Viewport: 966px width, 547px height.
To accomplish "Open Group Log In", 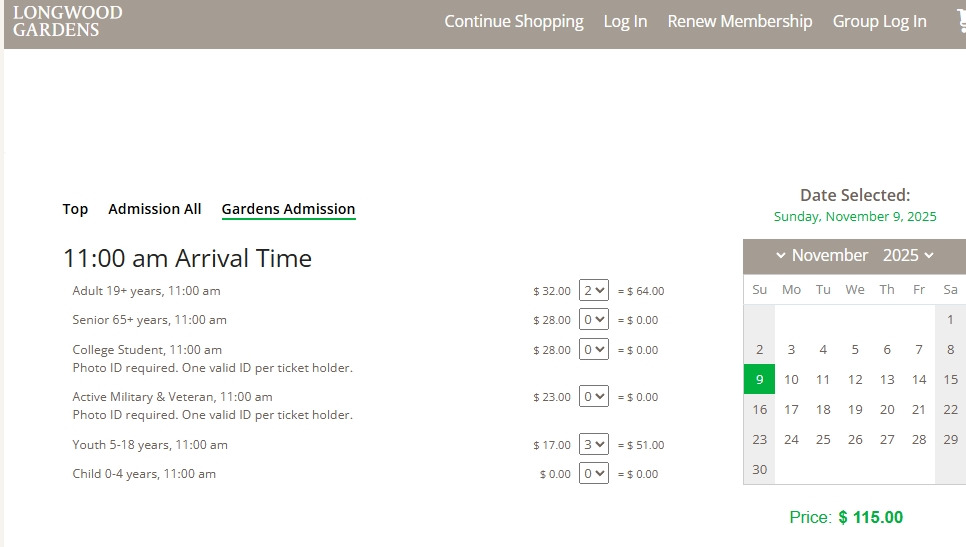I will (x=879, y=22).
